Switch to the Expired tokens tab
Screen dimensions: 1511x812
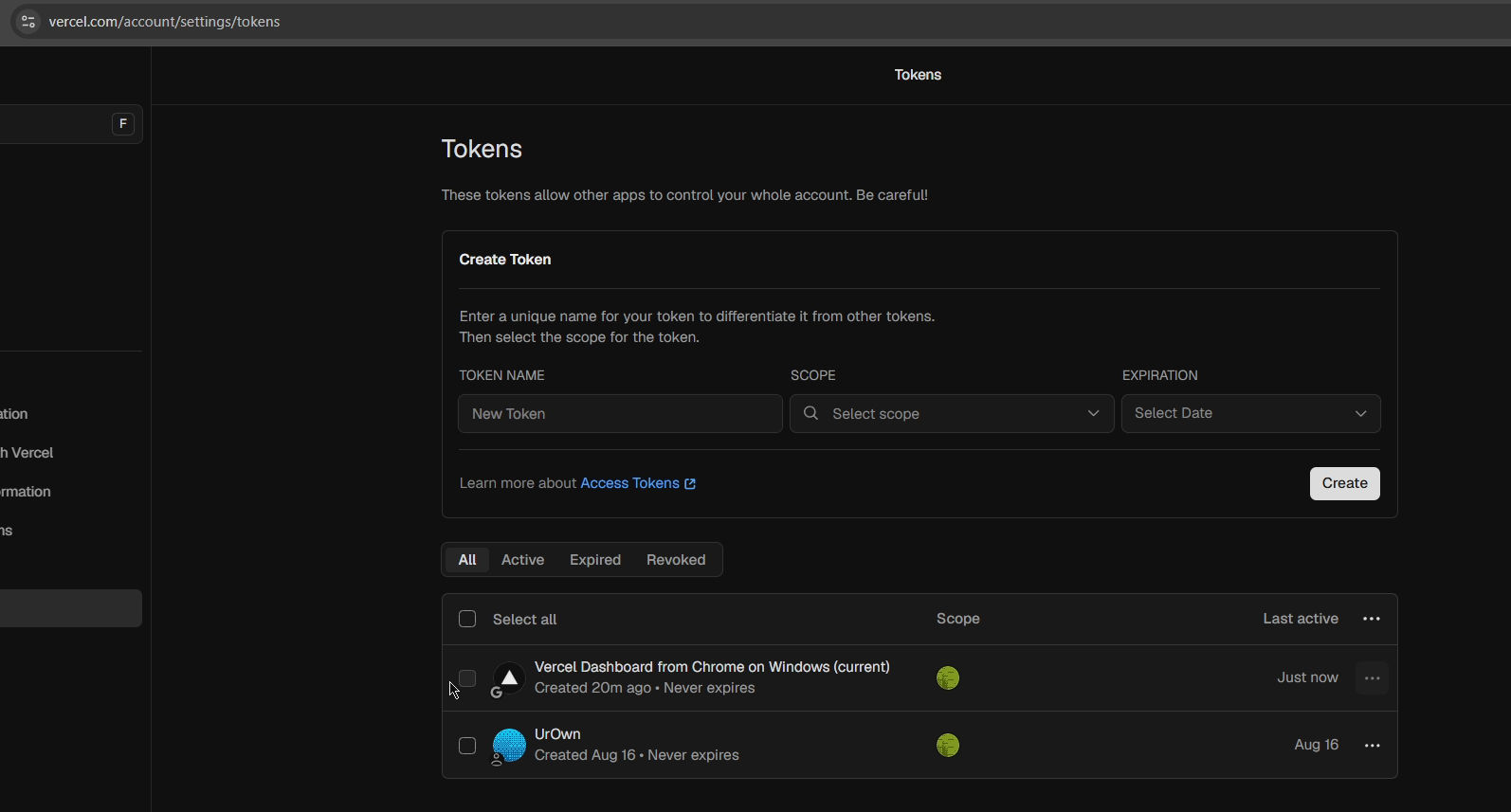(x=595, y=560)
